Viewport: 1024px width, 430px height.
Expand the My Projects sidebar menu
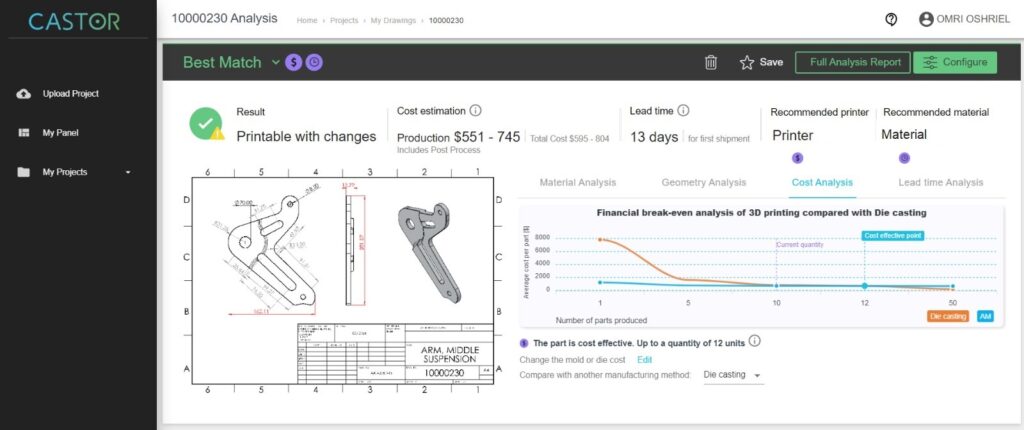tap(127, 172)
